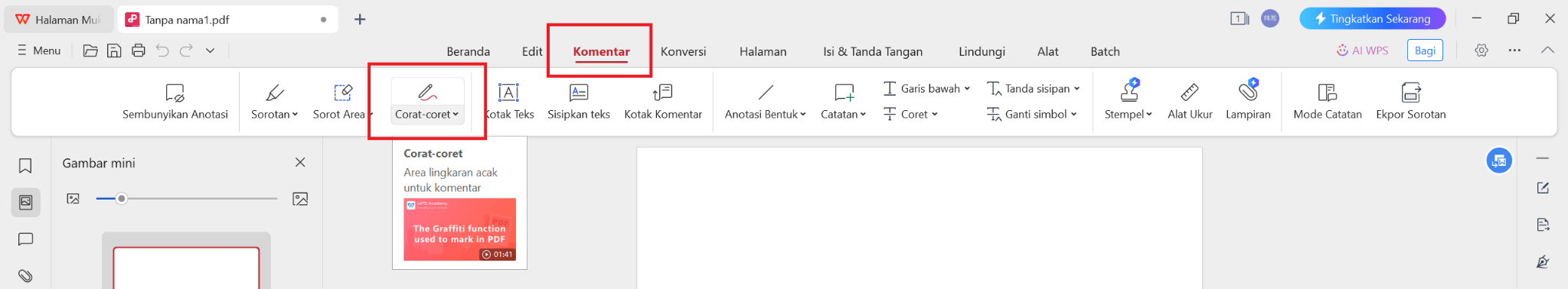Open more options ellipsis menu
This screenshot has width=1568, height=289.
point(1514,50)
